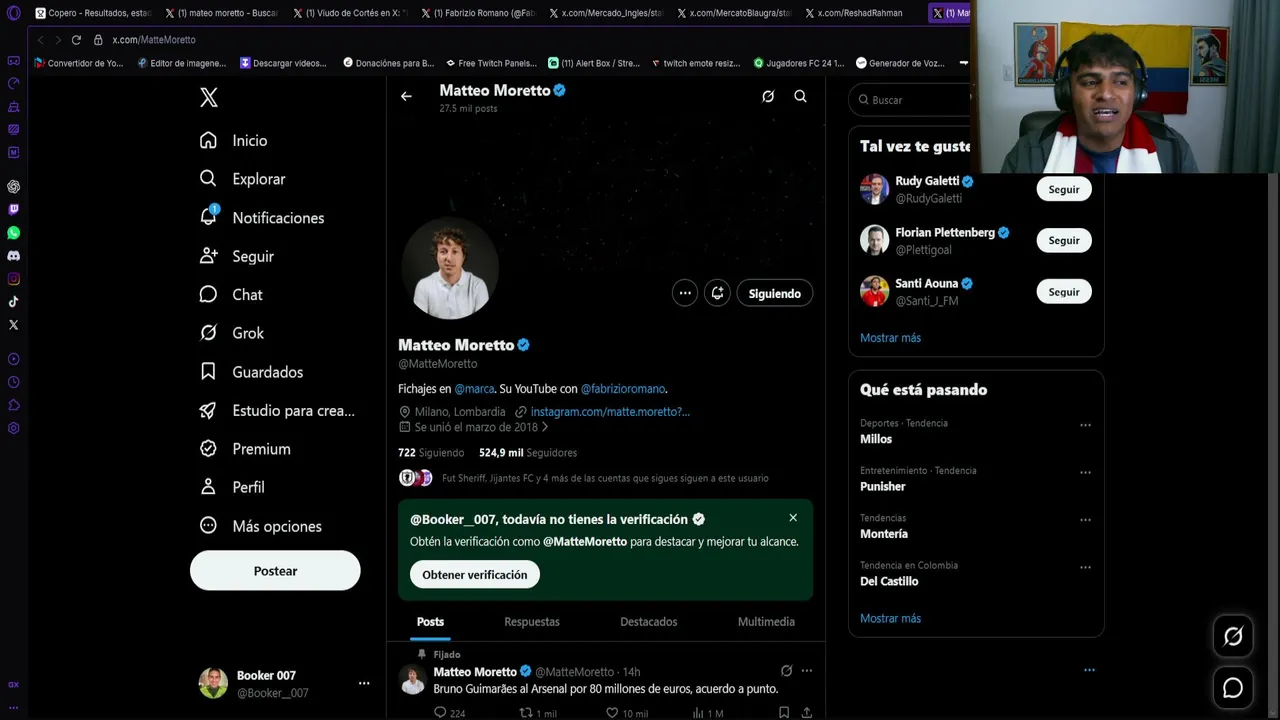Open Estudio para creadores
1280x720 pixels.
(277, 411)
